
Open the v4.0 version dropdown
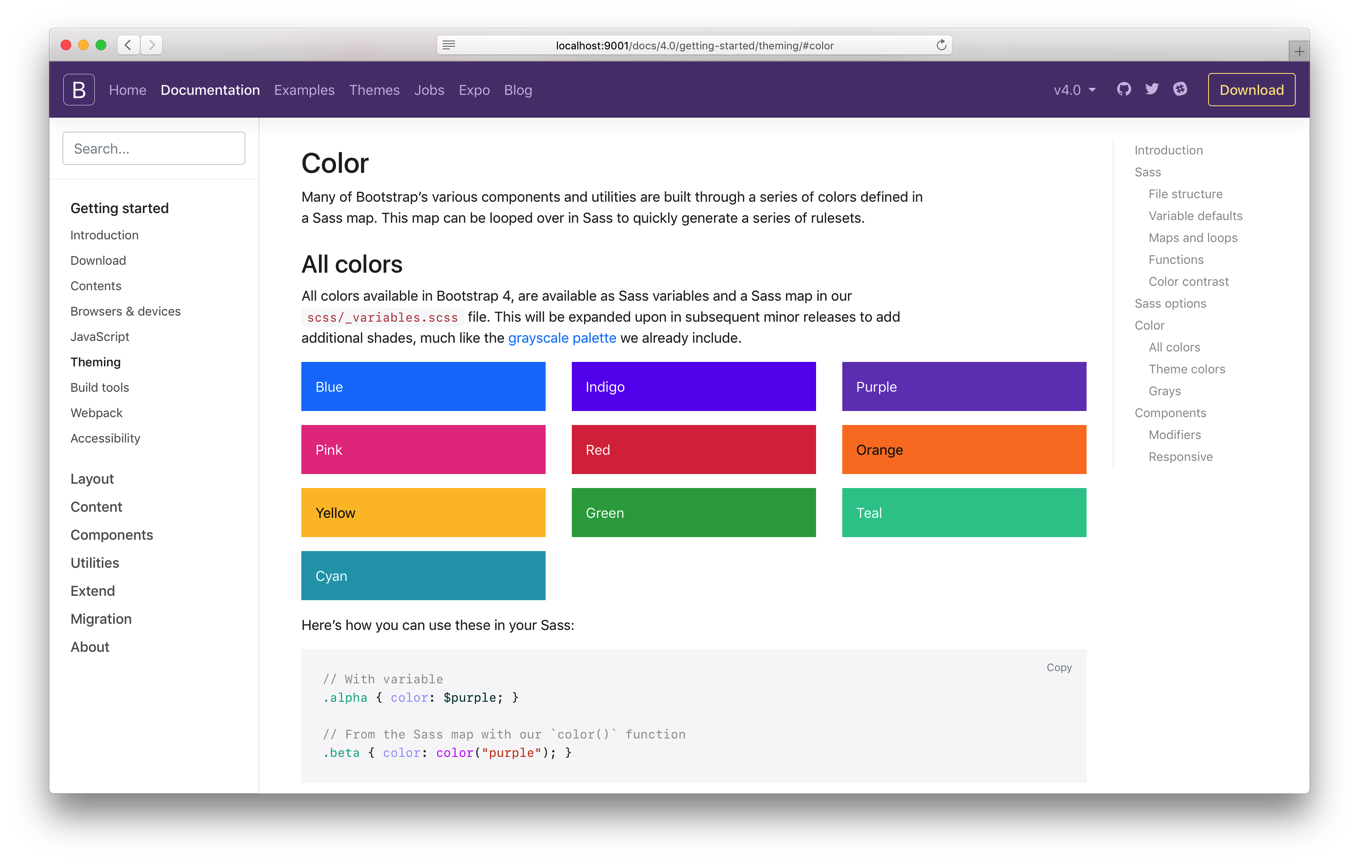click(1074, 90)
